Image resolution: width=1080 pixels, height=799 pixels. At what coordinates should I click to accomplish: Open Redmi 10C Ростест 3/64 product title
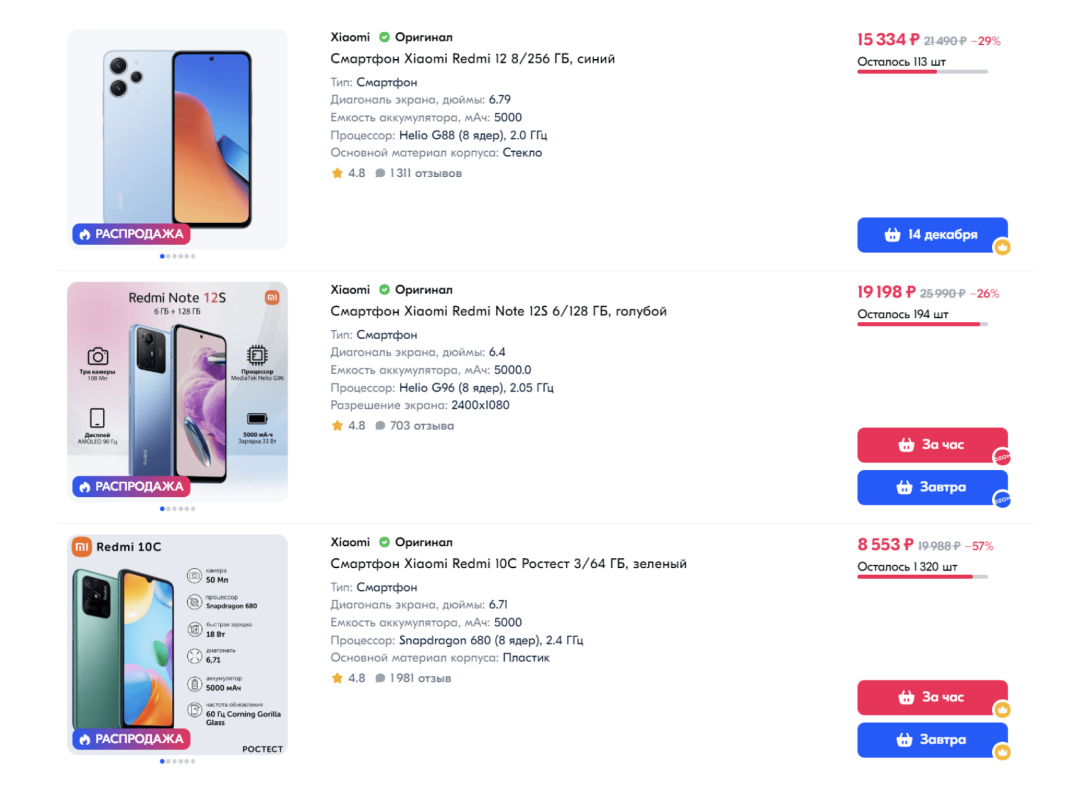pyautogui.click(x=508, y=564)
